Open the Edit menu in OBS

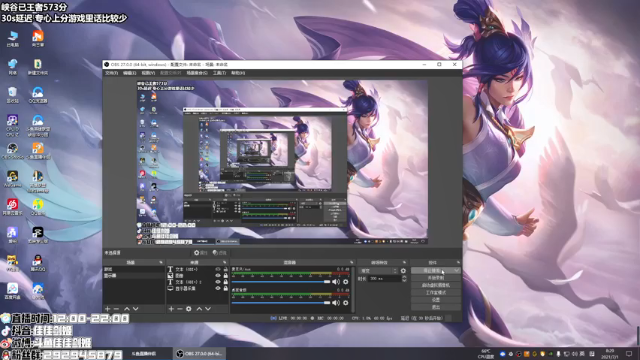(129, 73)
